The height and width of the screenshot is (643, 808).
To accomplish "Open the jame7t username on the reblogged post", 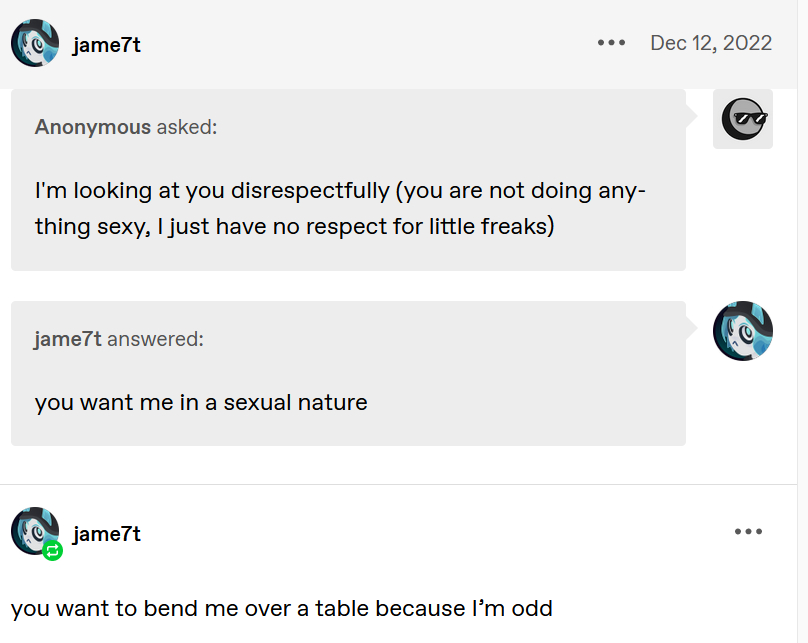I will pos(107,534).
